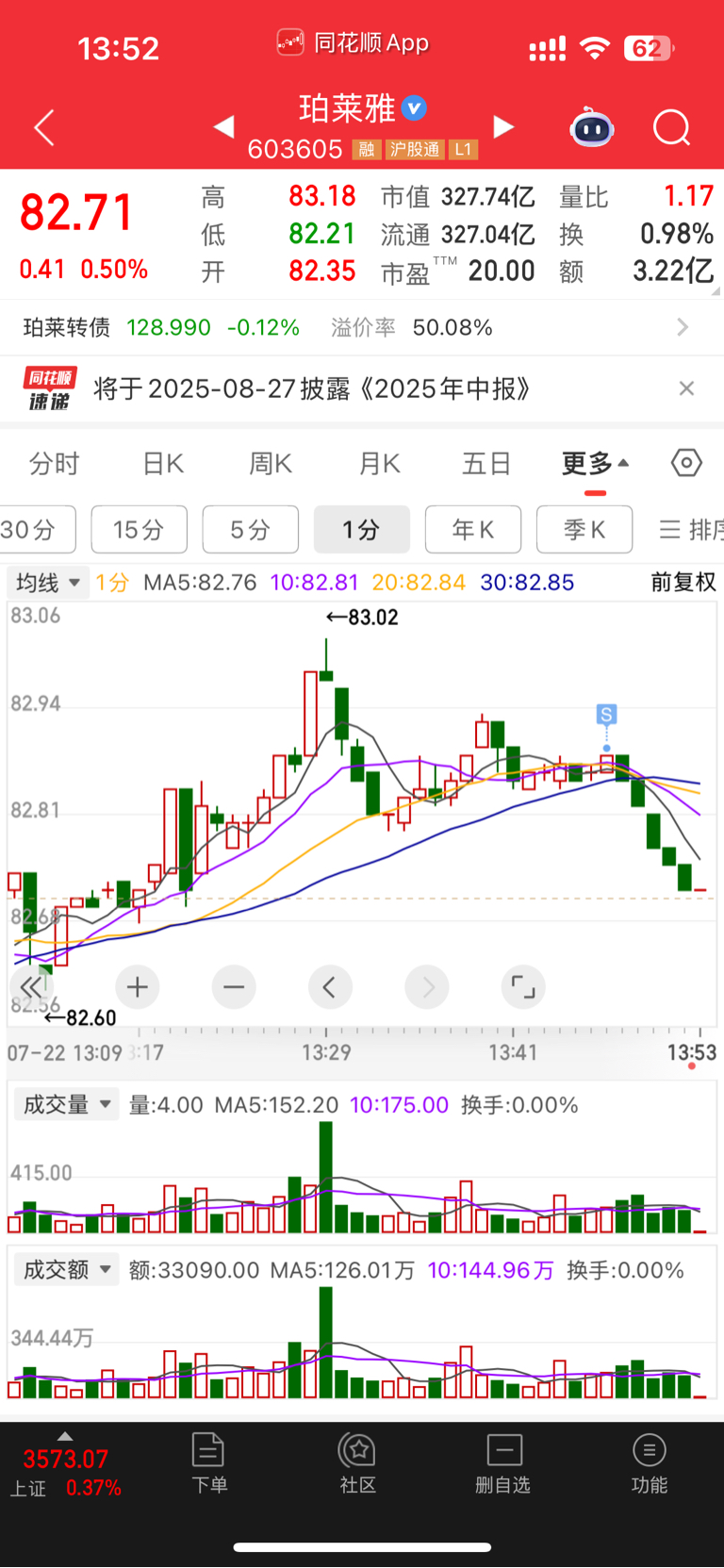Viewport: 724px width, 1568px height.
Task: Tap the 量比 1.17 value
Action: 688,196
